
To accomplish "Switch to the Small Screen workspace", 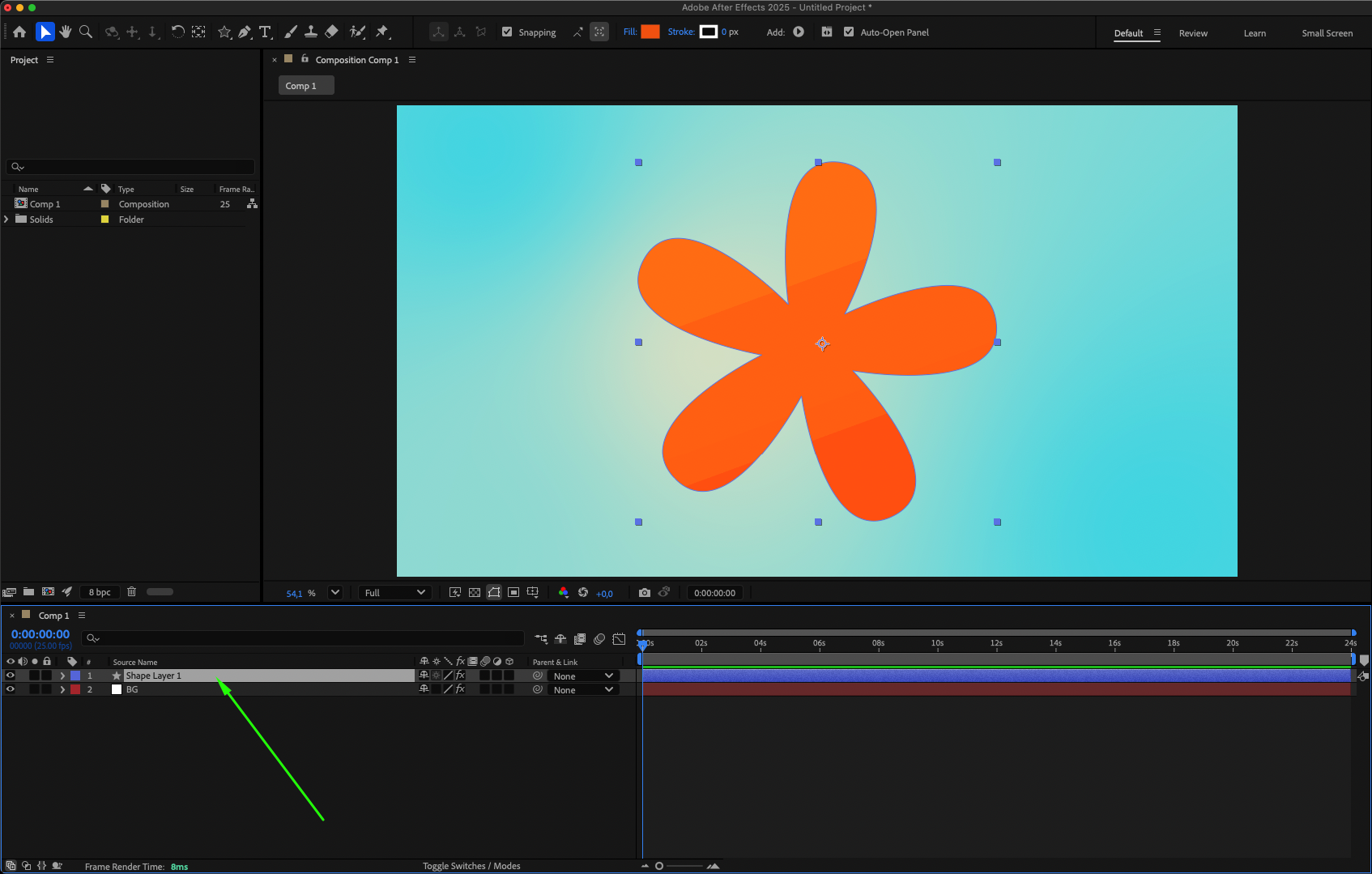I will [1327, 33].
